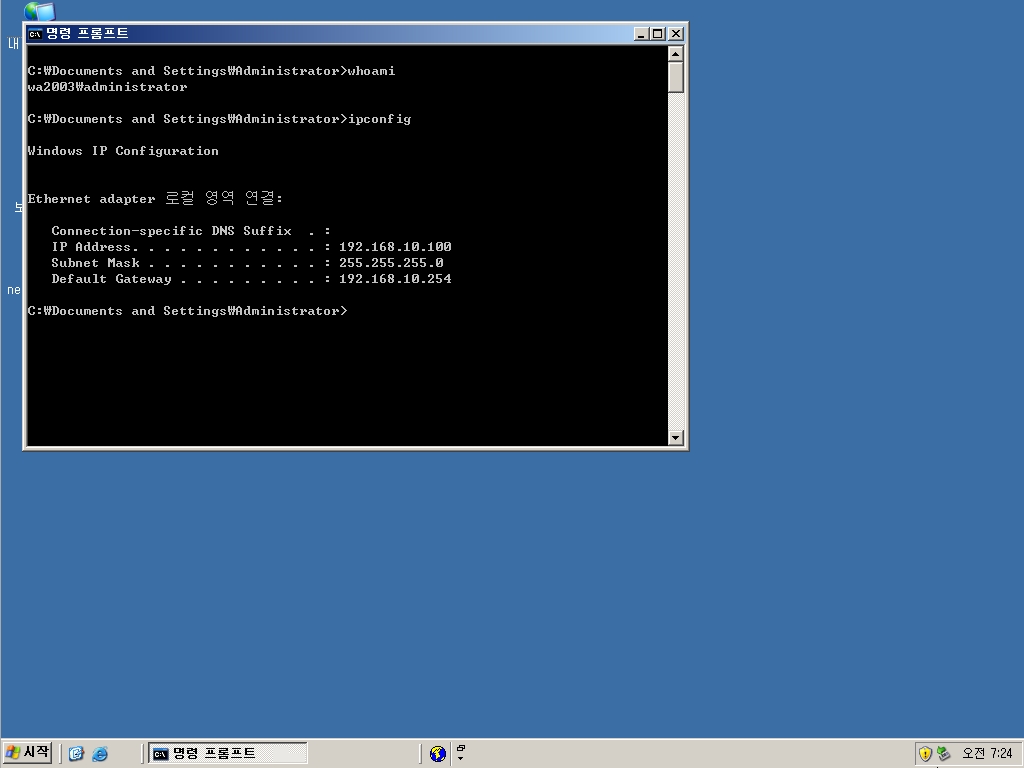Open the language bar options dropdown arrow
This screenshot has width=1024, height=768.
tap(460, 759)
